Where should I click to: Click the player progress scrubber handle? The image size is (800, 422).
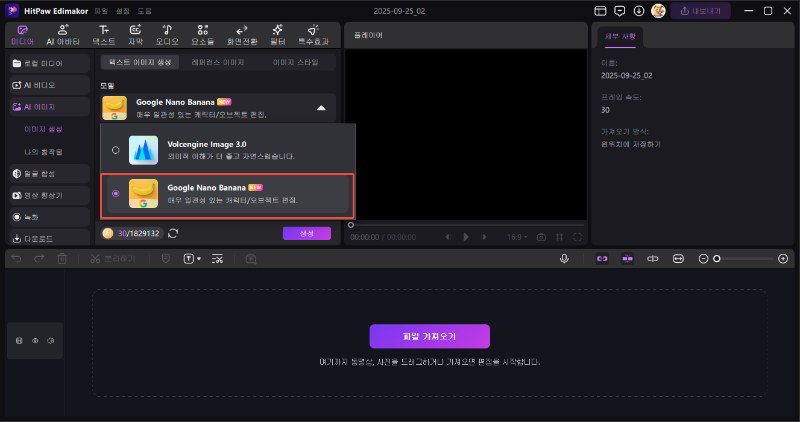351,225
